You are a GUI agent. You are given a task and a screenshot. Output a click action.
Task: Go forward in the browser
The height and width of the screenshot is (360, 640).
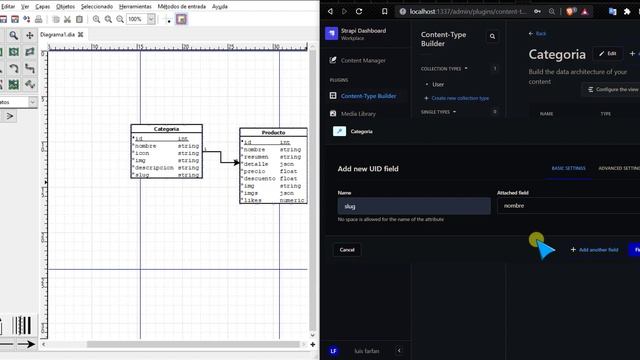click(344, 11)
